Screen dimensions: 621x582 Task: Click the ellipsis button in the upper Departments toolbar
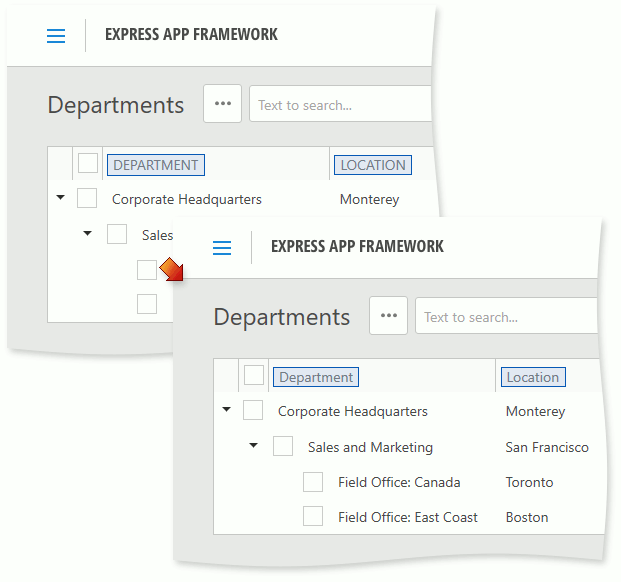(223, 103)
